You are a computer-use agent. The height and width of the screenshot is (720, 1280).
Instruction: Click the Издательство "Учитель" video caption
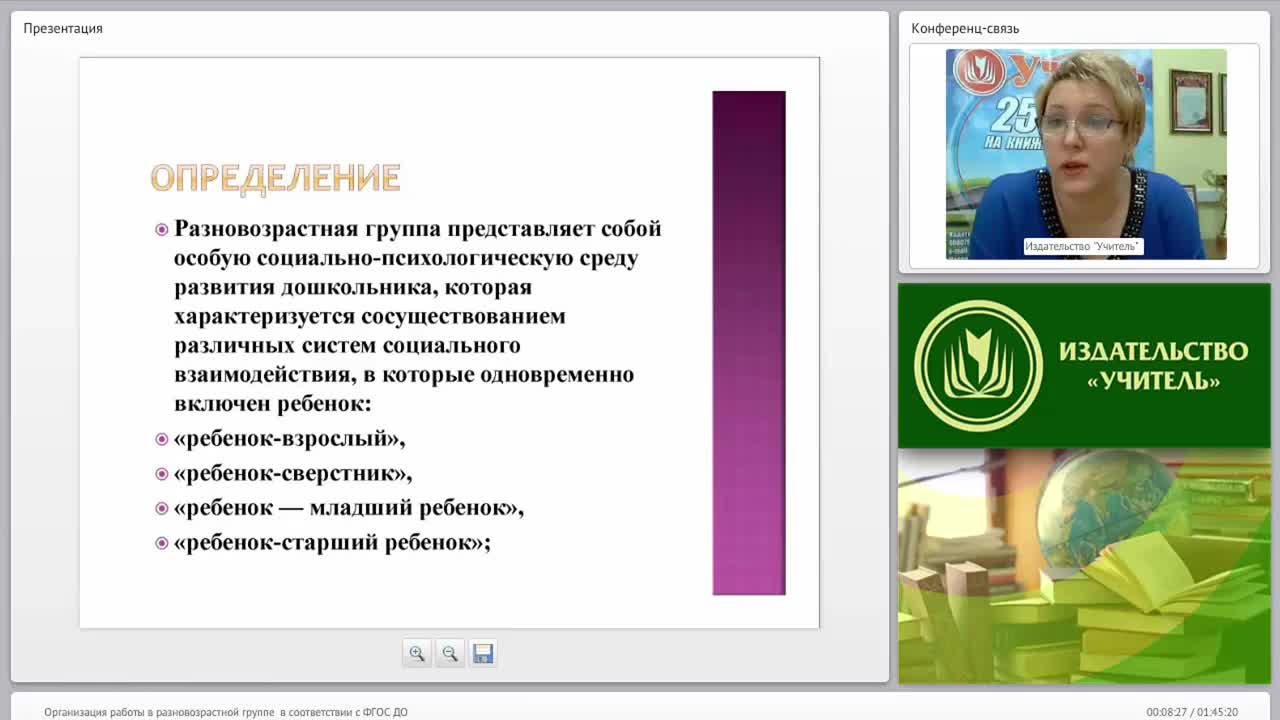coord(1083,246)
